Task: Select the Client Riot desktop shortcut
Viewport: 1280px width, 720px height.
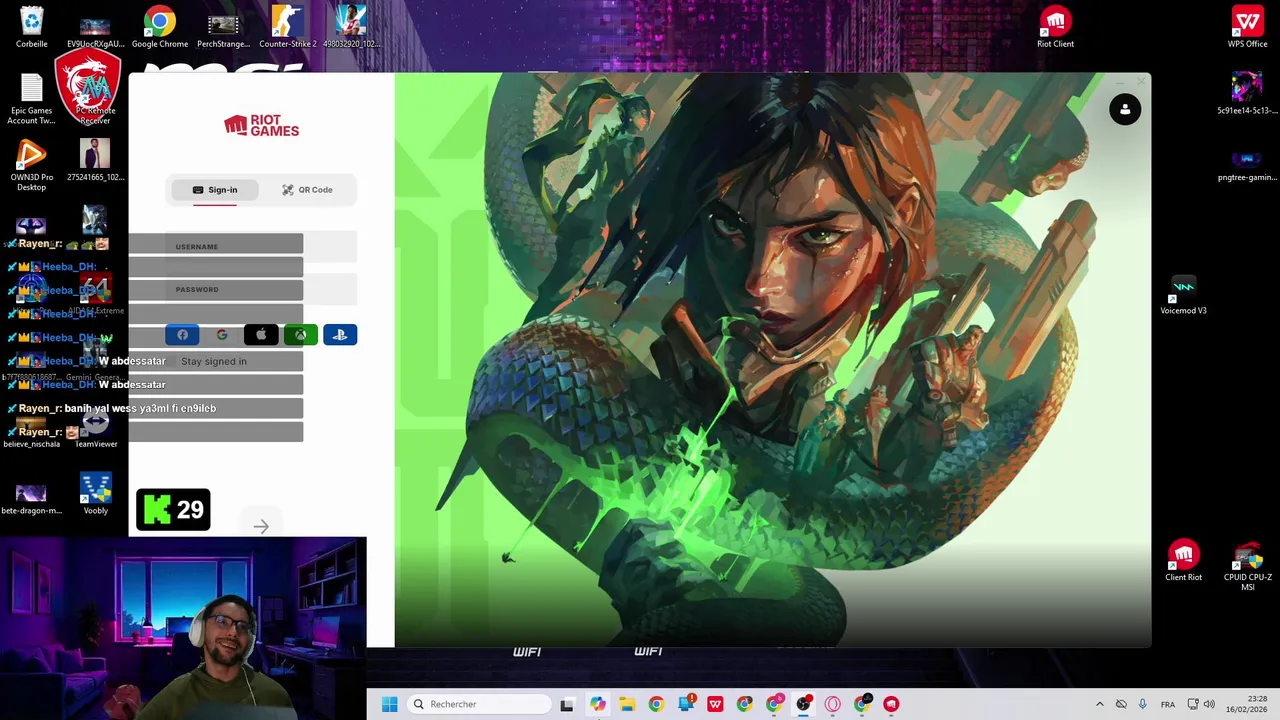Action: [1183, 561]
